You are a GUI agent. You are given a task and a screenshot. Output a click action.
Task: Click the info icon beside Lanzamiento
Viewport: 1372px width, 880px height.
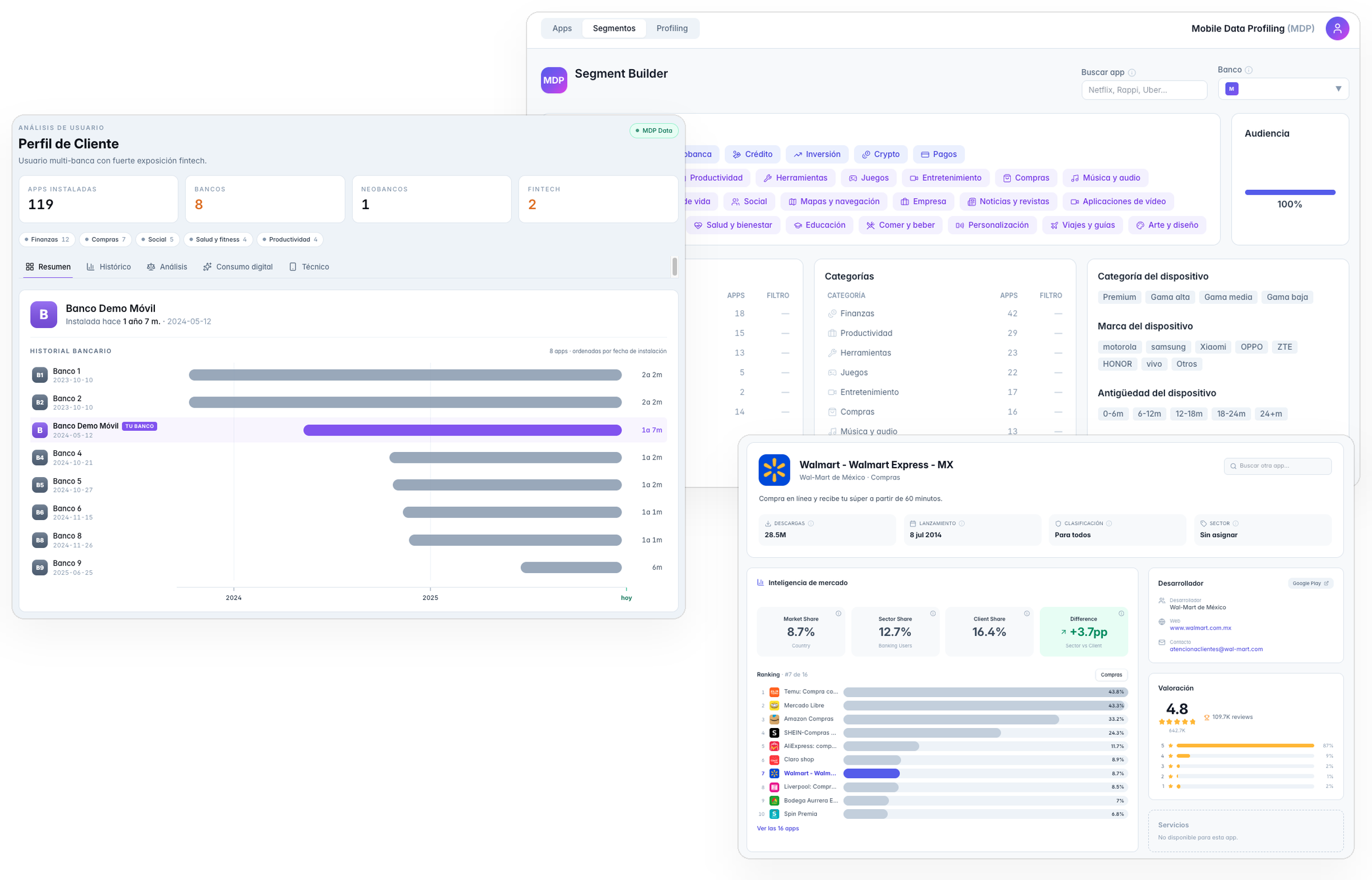962,523
